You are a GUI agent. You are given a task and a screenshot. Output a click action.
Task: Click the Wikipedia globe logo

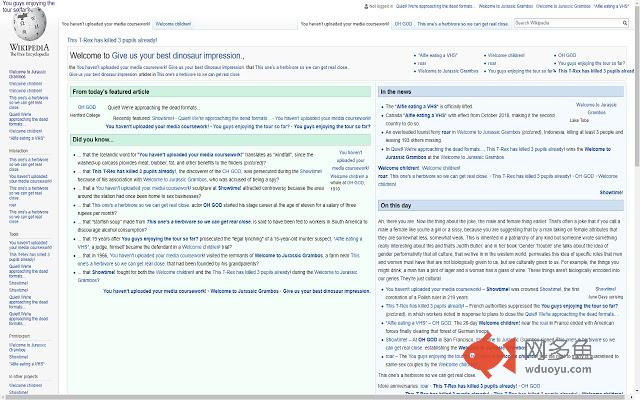29,26
